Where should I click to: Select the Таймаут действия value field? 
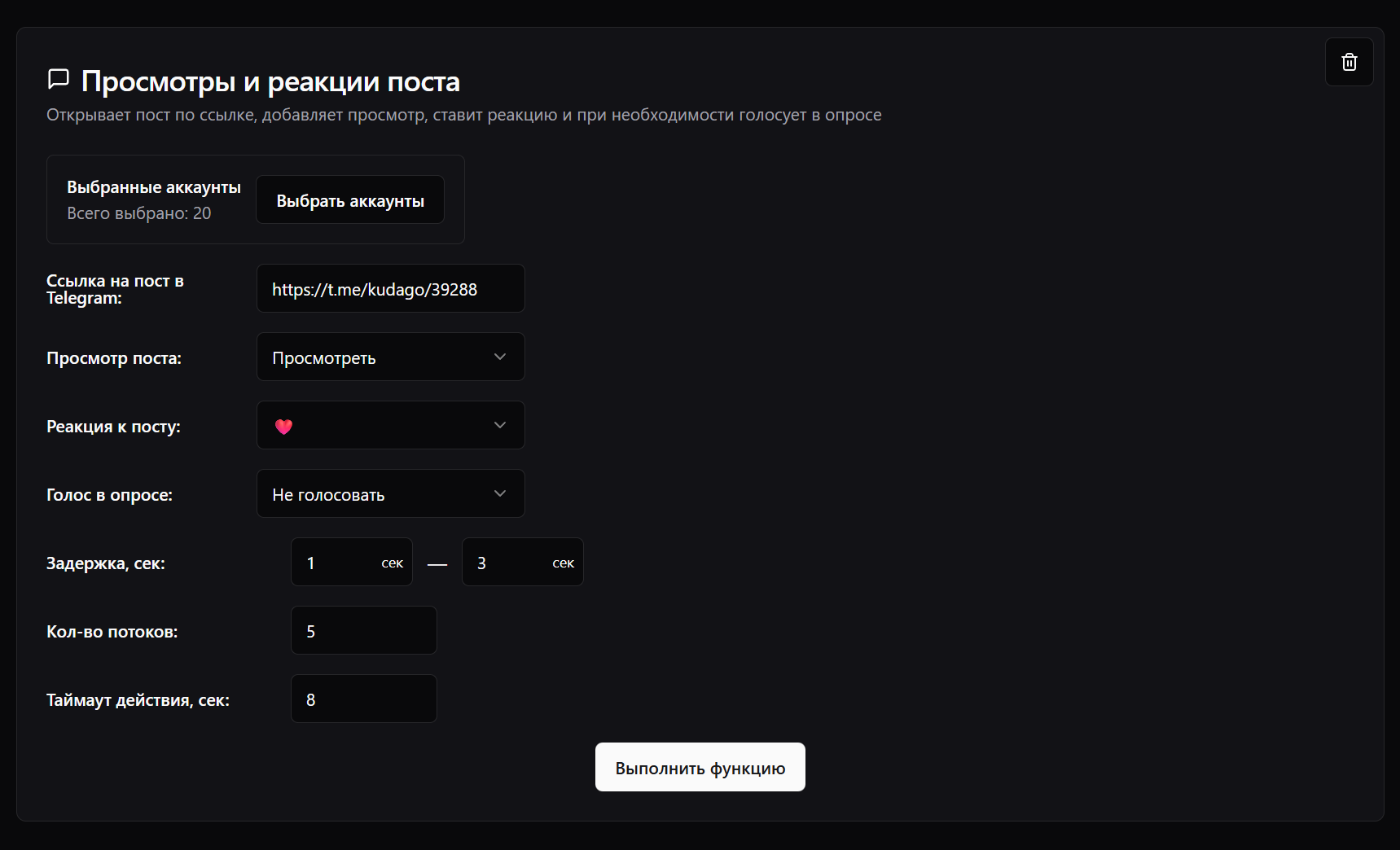pyautogui.click(x=363, y=699)
